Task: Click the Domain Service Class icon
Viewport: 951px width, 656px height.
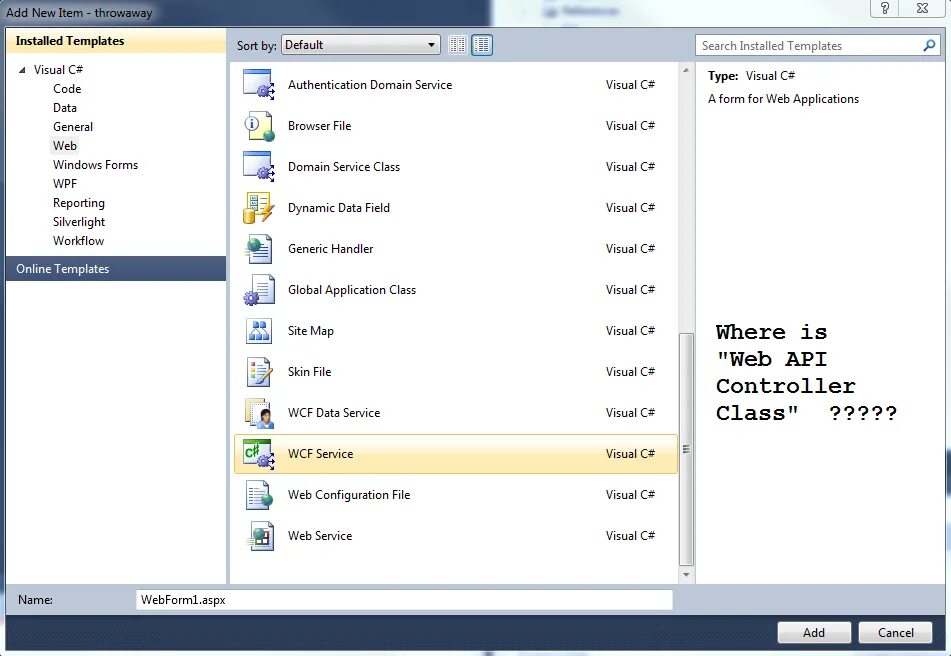Action: tap(259, 167)
